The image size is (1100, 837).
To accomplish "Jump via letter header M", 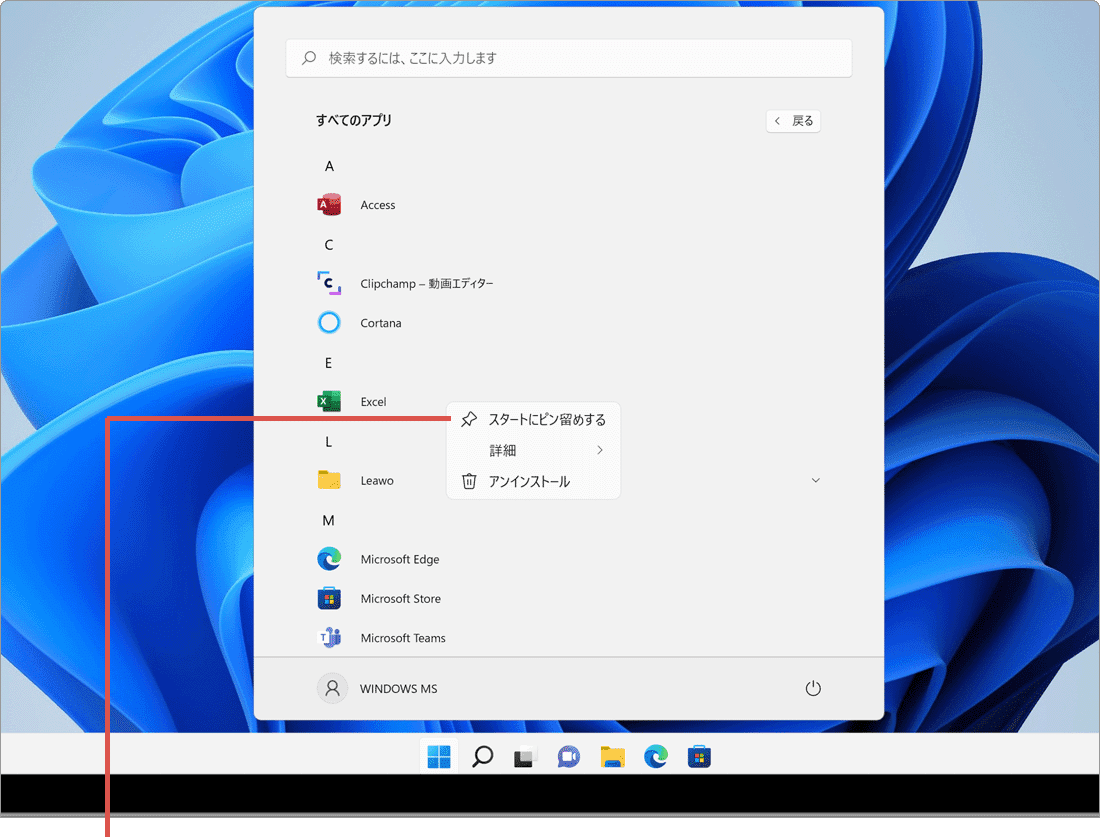I will (328, 521).
